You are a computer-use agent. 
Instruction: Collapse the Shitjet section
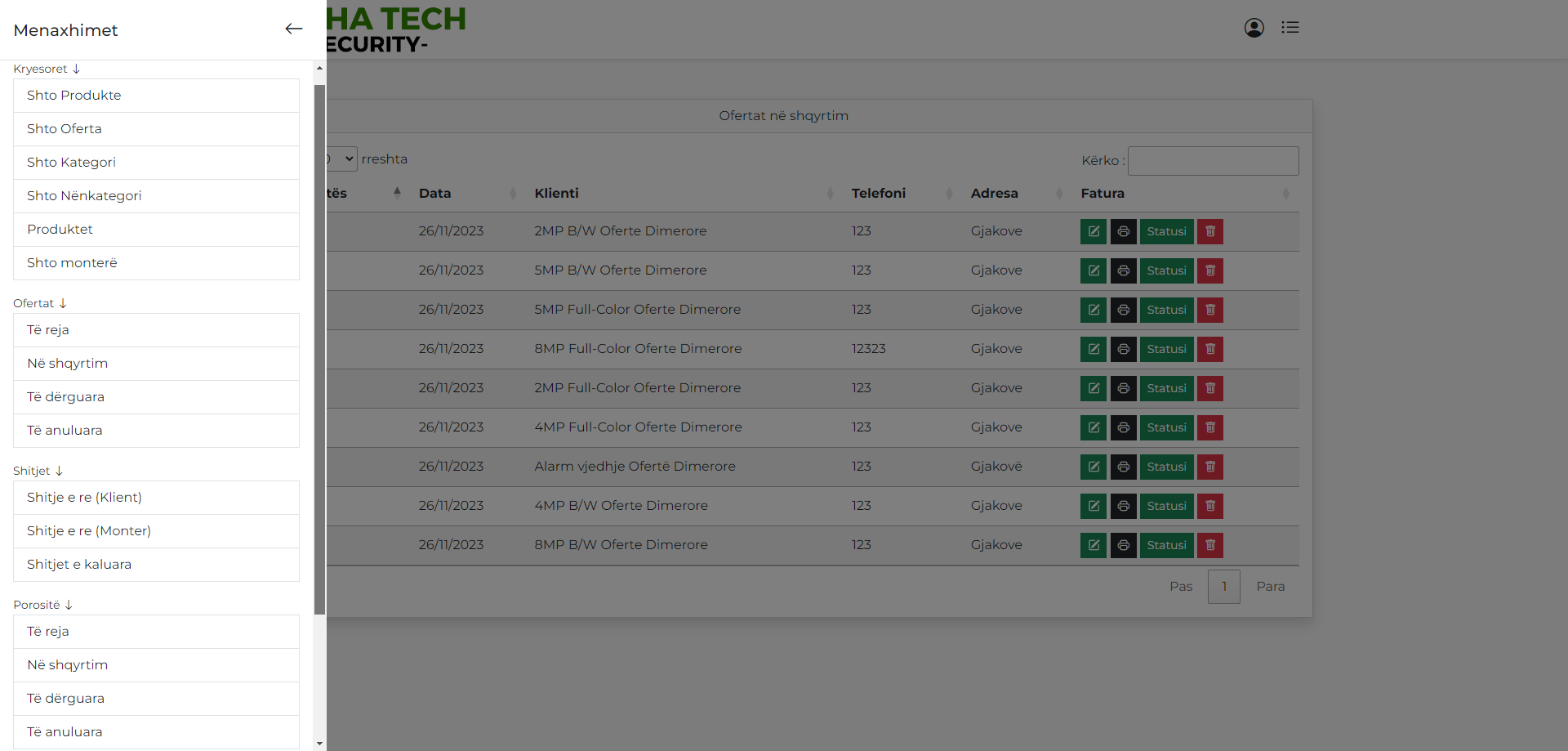[x=38, y=471]
